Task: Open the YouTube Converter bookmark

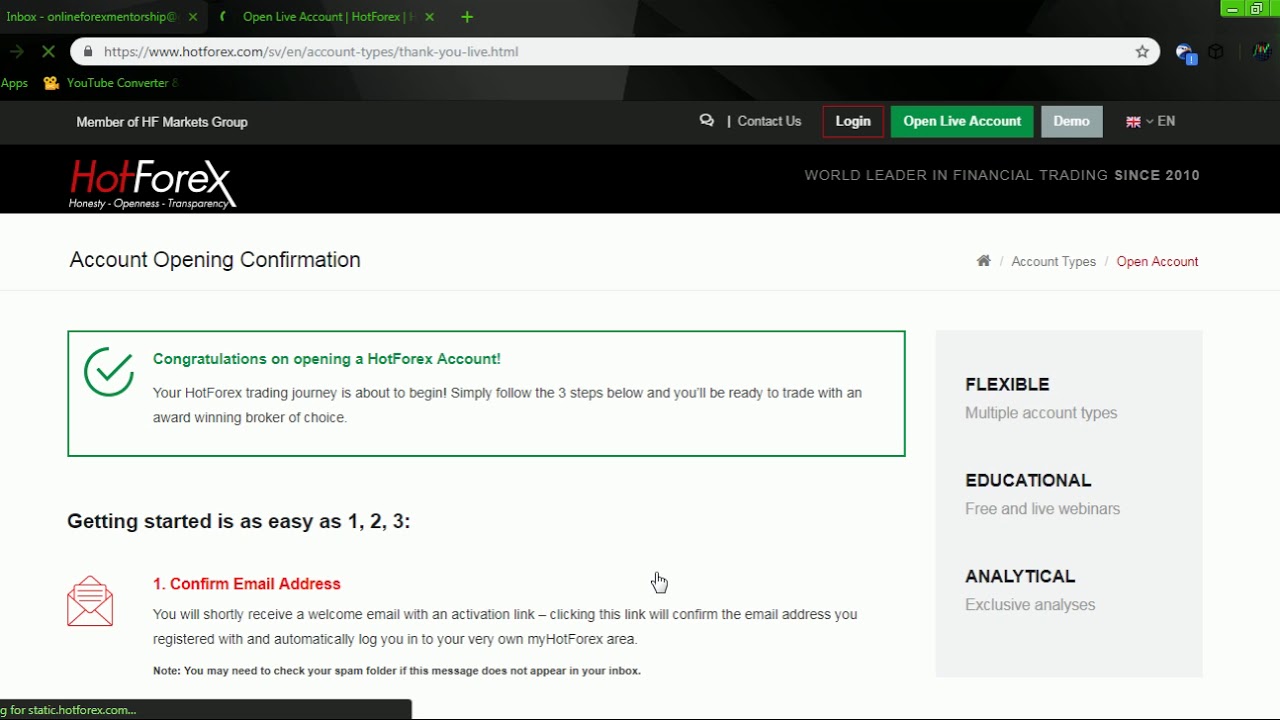Action: click(x=111, y=83)
